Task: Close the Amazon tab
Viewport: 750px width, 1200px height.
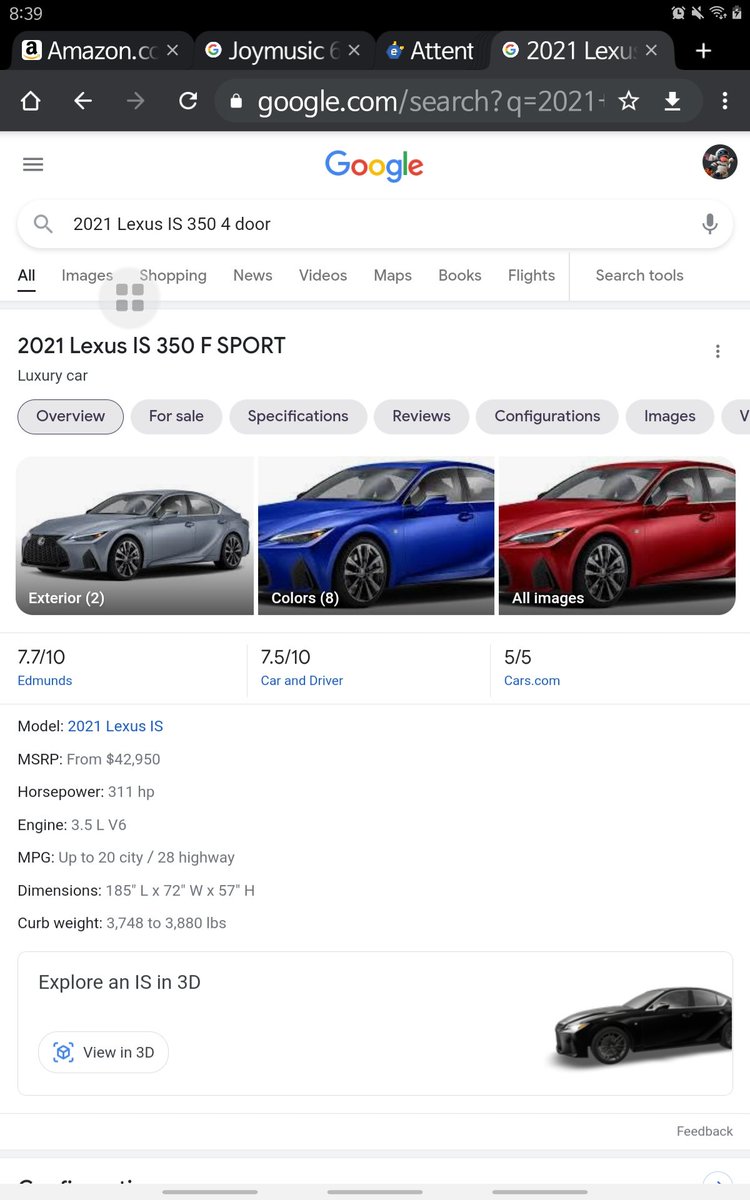Action: [173, 50]
